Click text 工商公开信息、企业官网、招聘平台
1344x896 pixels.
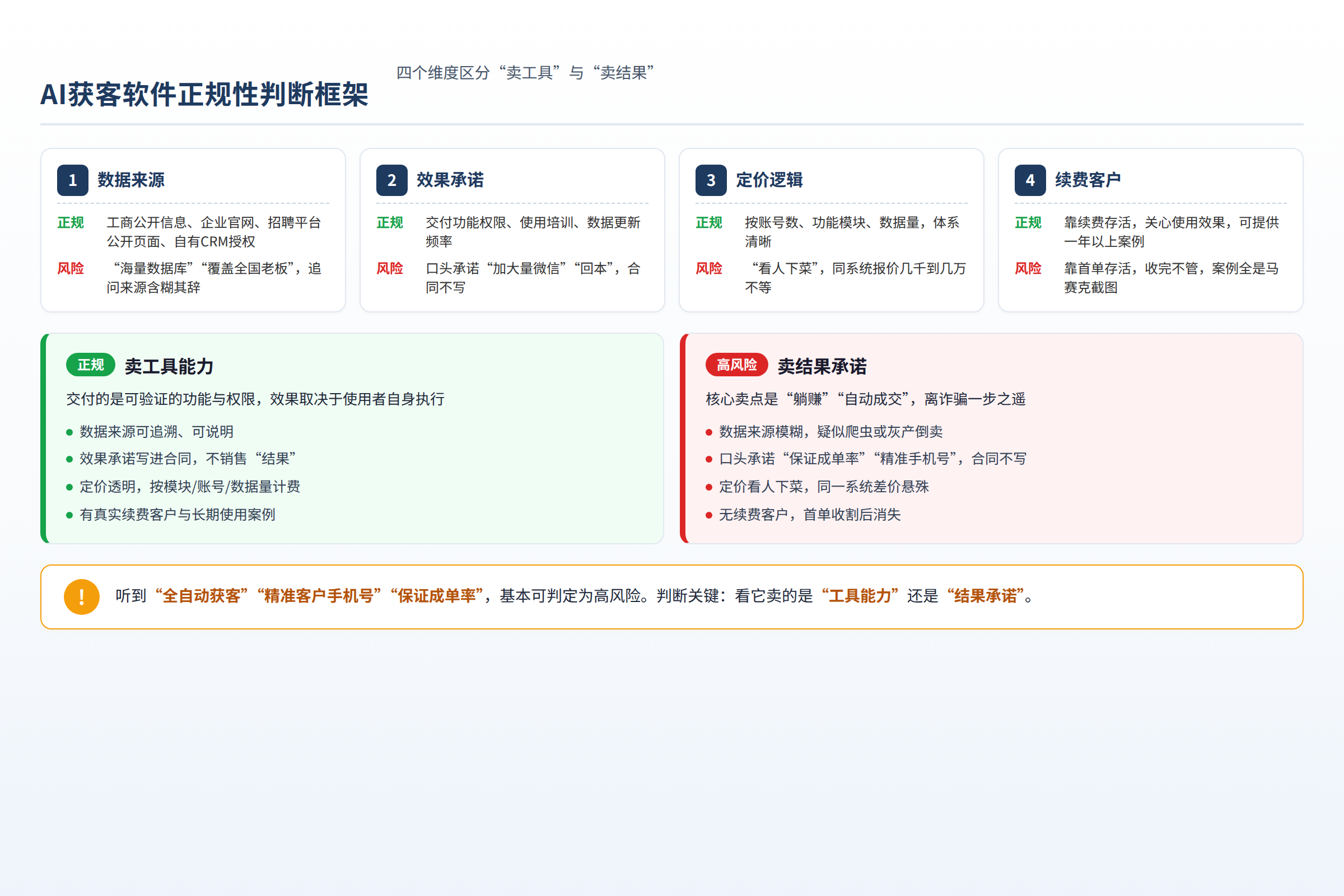coord(214,222)
